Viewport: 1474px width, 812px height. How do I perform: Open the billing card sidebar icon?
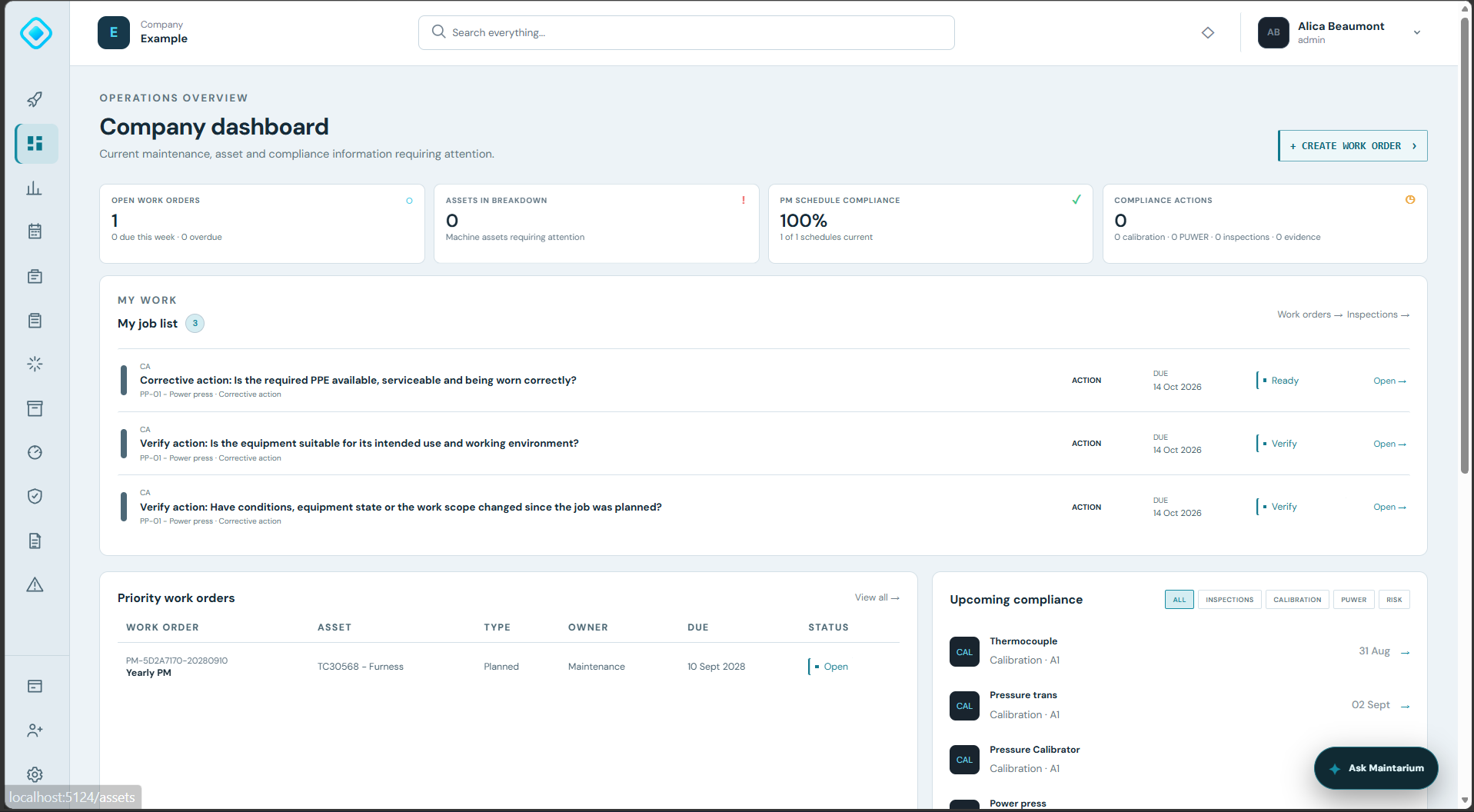[35, 686]
